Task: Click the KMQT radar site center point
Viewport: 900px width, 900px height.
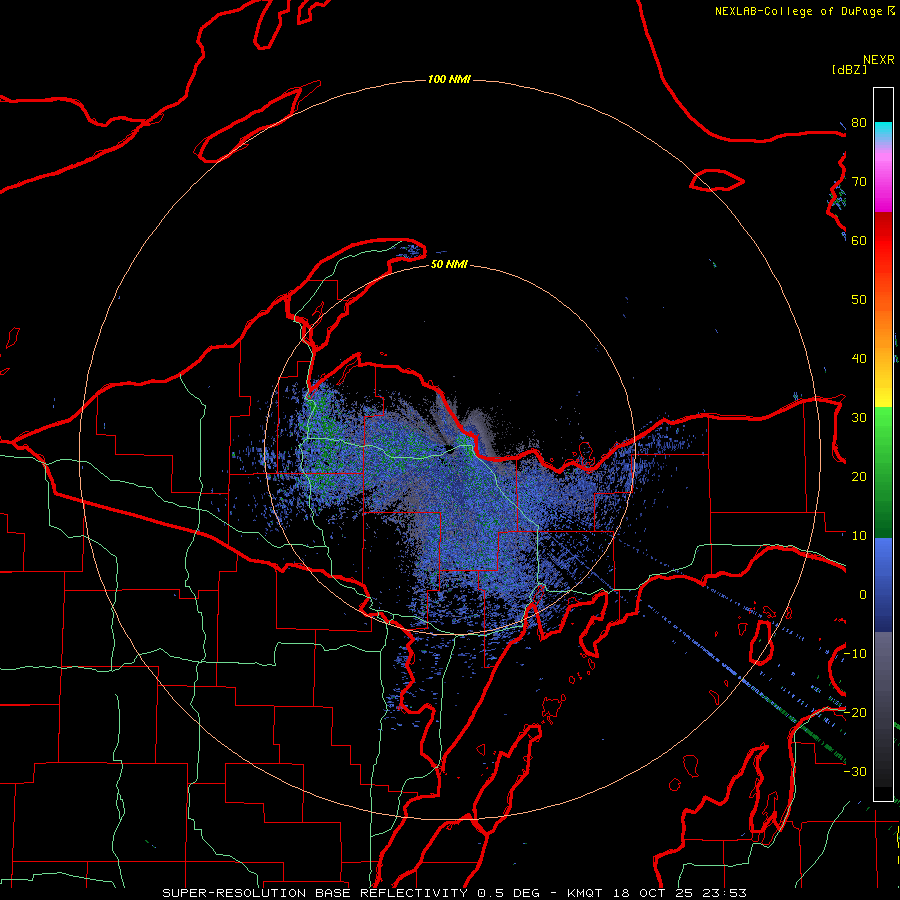Action: click(449, 449)
